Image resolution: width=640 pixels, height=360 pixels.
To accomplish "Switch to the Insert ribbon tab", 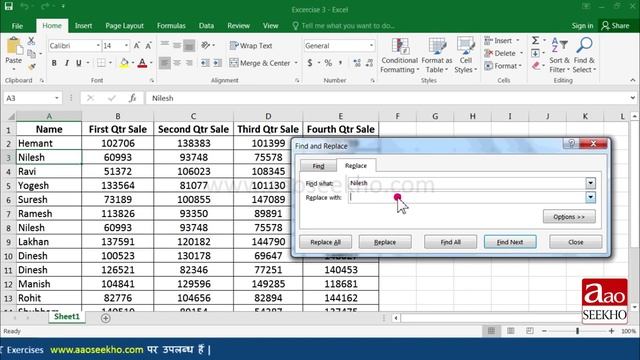I will [x=83, y=26].
